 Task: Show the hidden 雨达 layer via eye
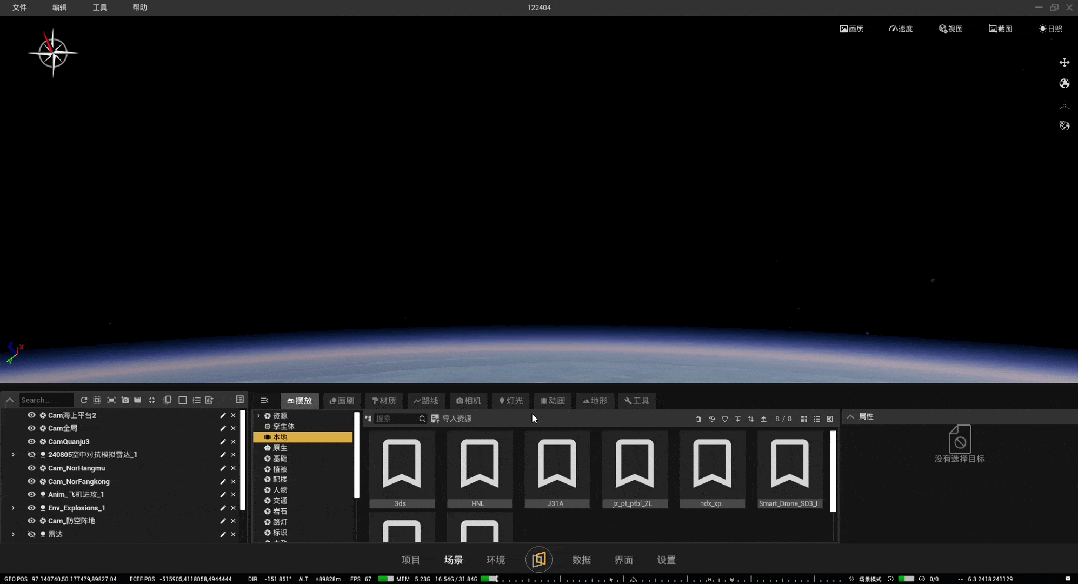(x=31, y=534)
